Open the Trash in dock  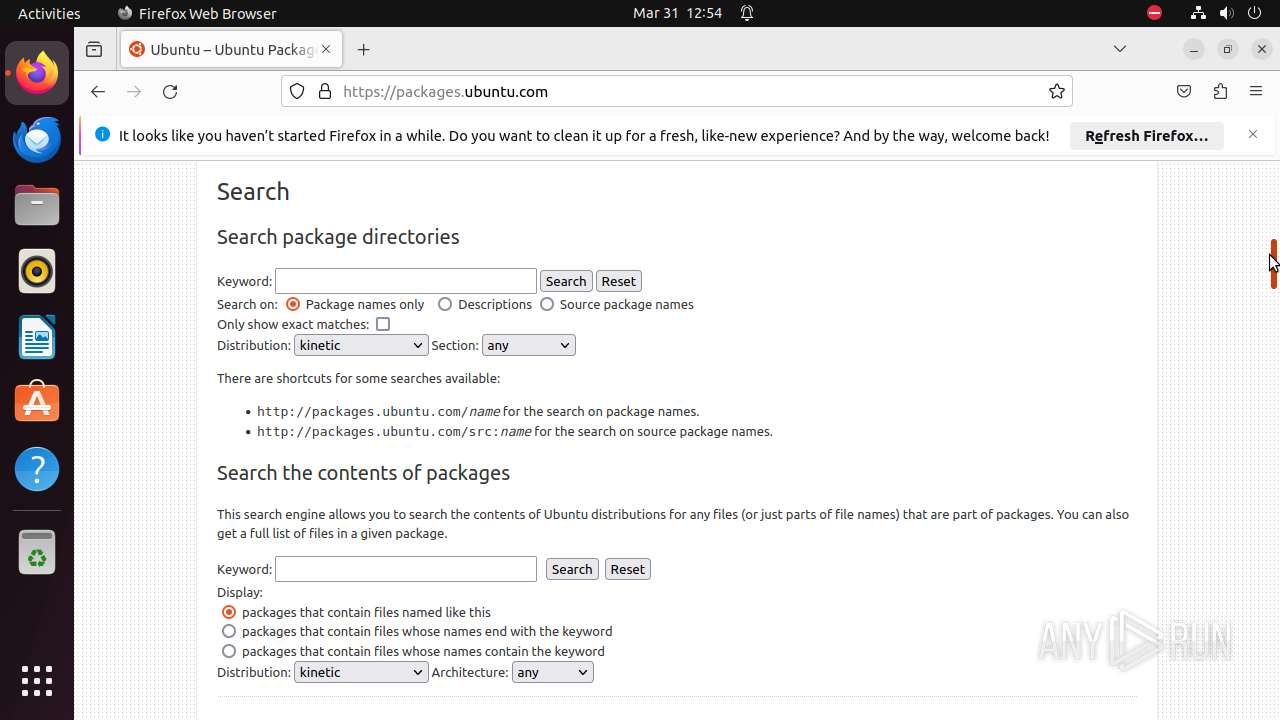pyautogui.click(x=37, y=553)
